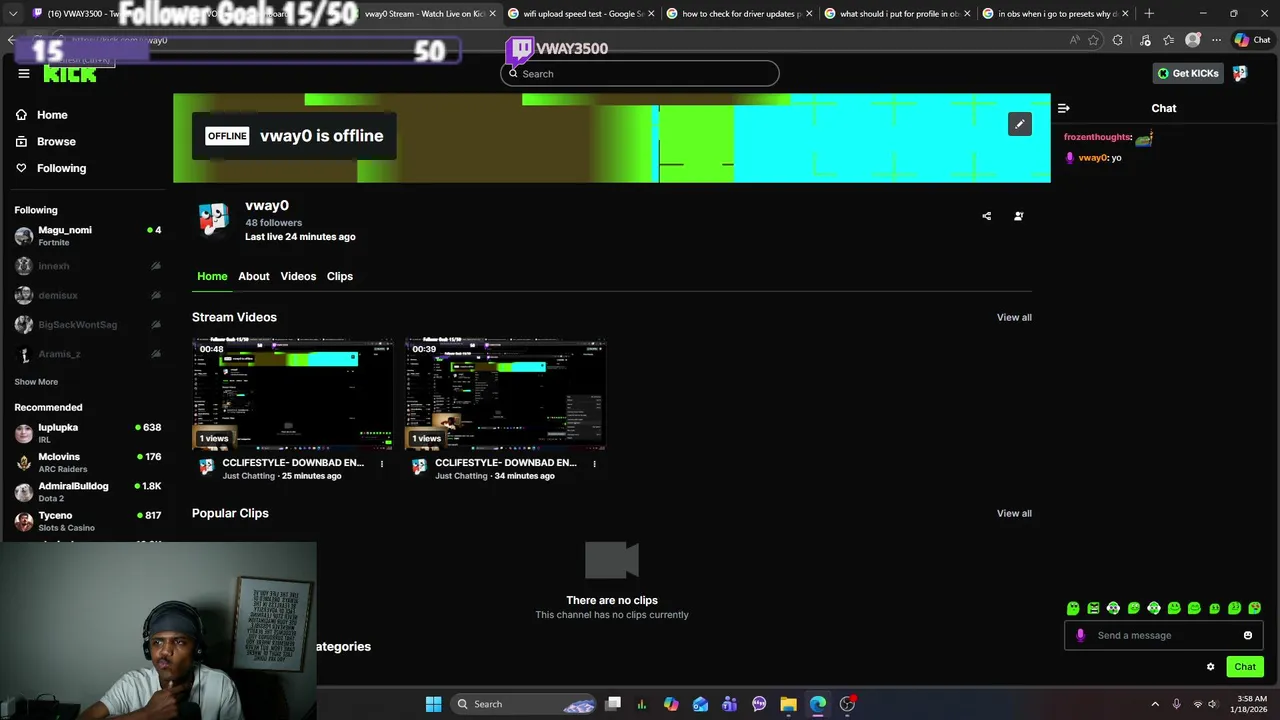
Task: Open chat settings gear icon
Action: coord(1211,667)
